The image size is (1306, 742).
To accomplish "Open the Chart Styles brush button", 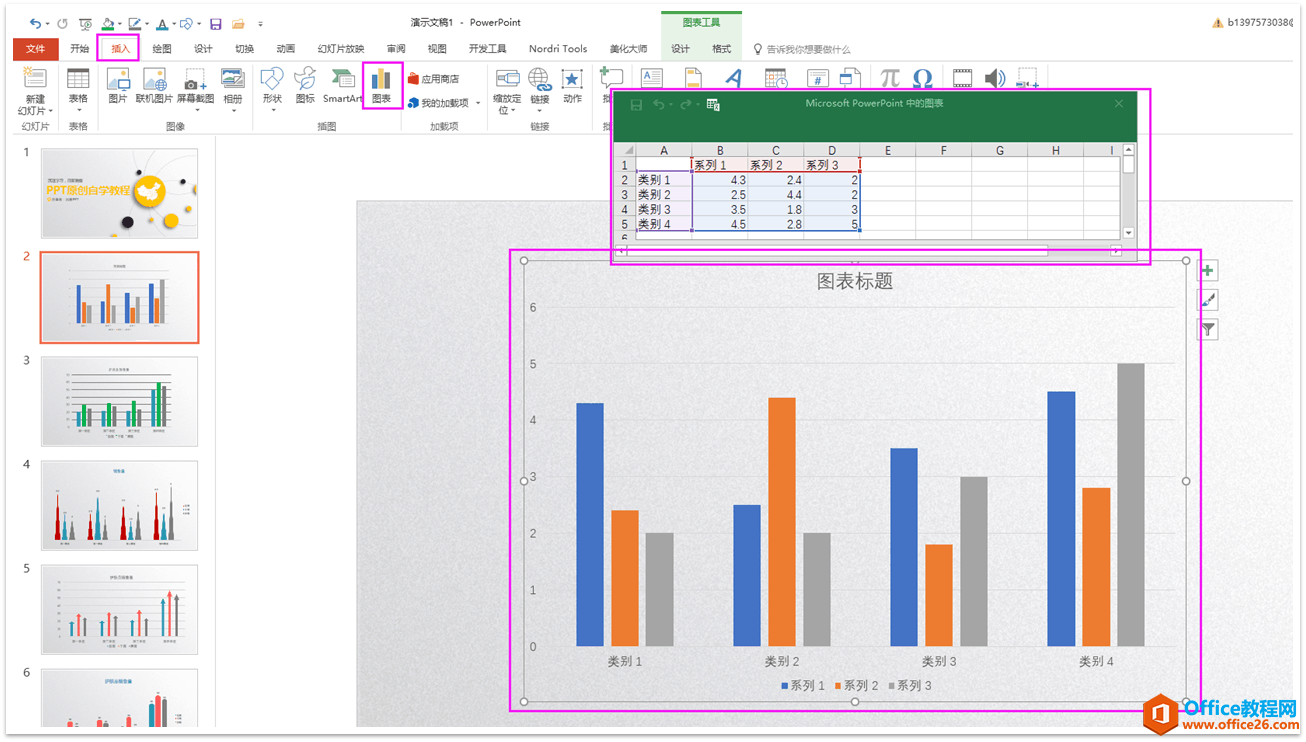I will click(1208, 300).
